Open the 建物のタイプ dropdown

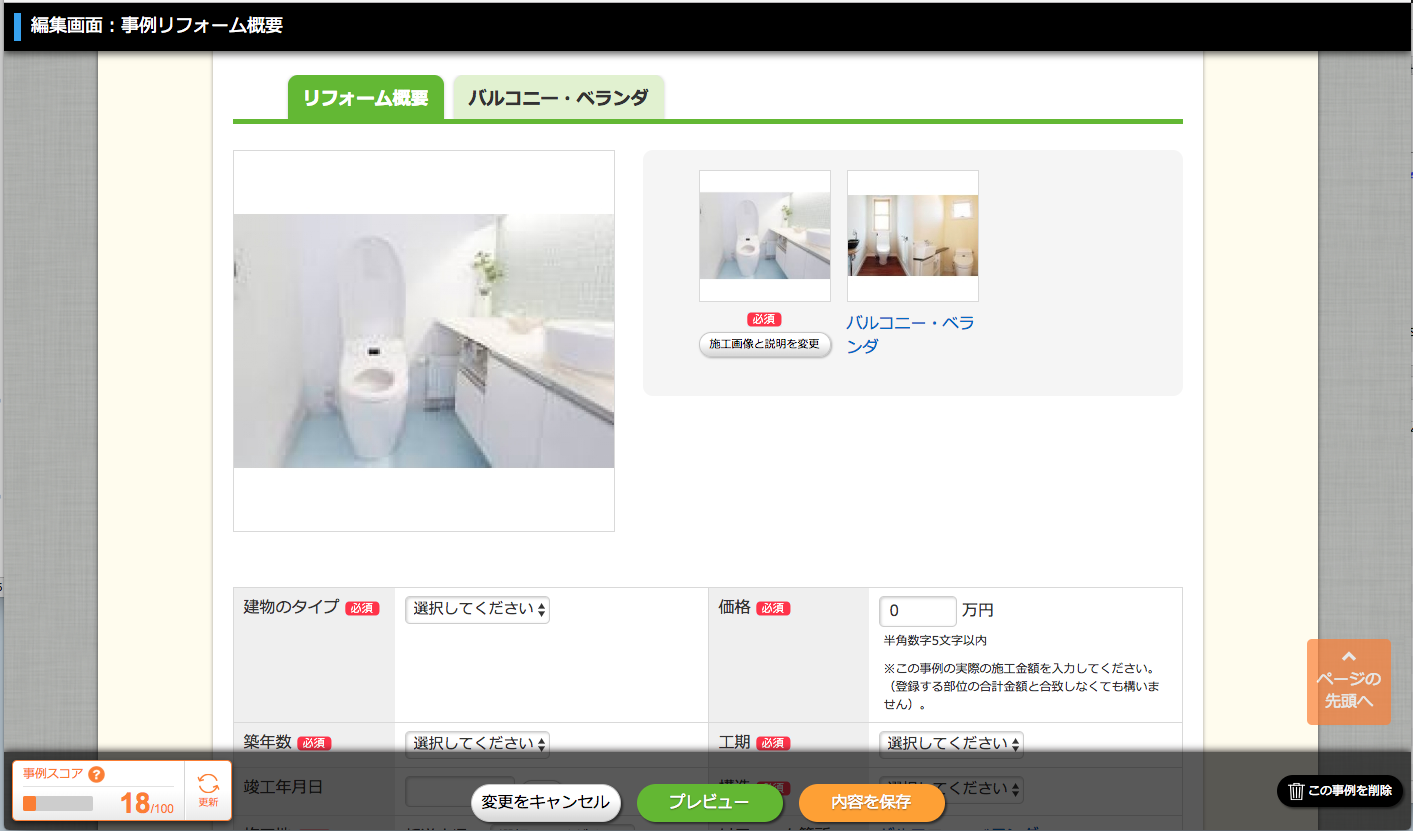[x=477, y=609]
